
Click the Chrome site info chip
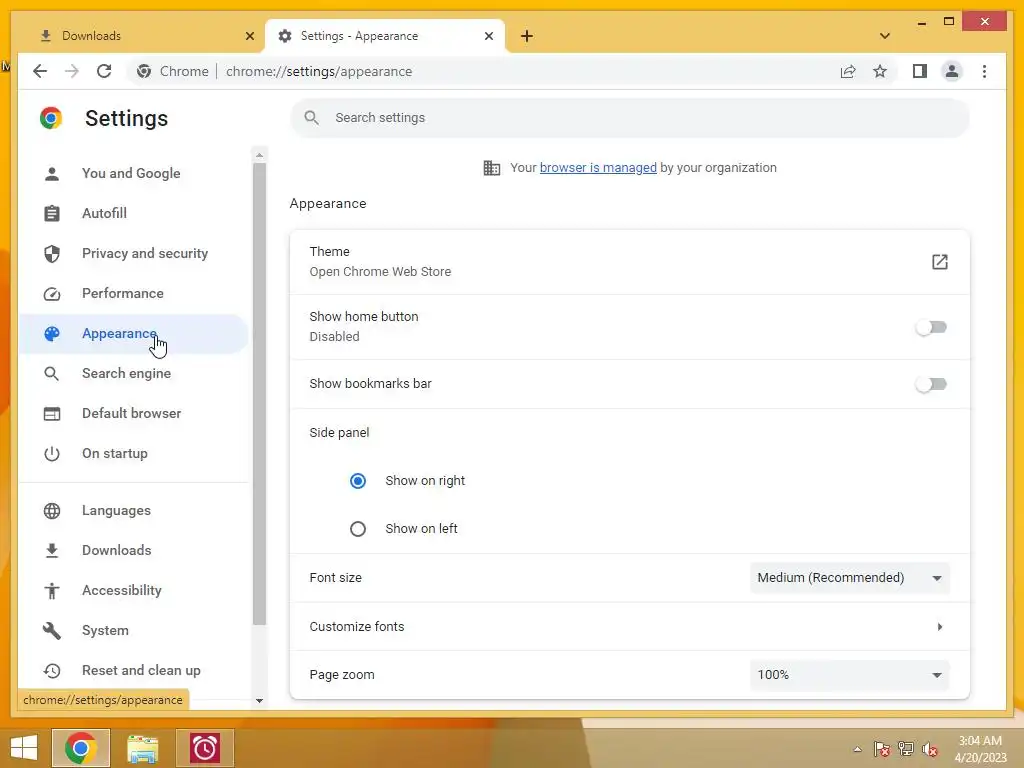[x=171, y=71]
